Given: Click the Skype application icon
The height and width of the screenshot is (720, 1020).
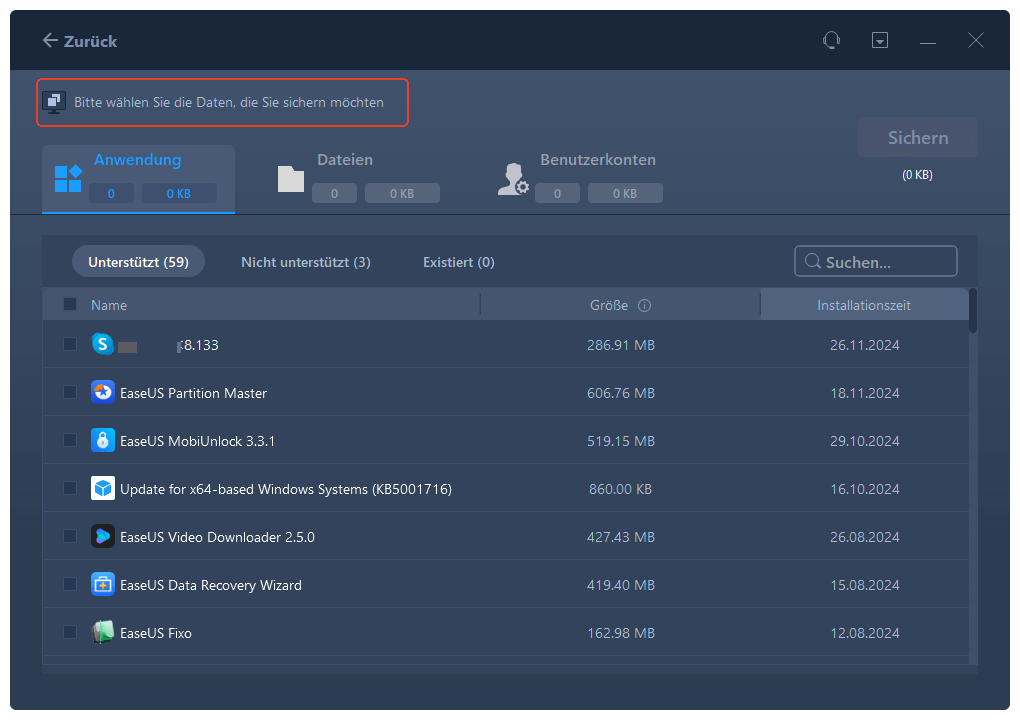Looking at the screenshot, I should (103, 344).
